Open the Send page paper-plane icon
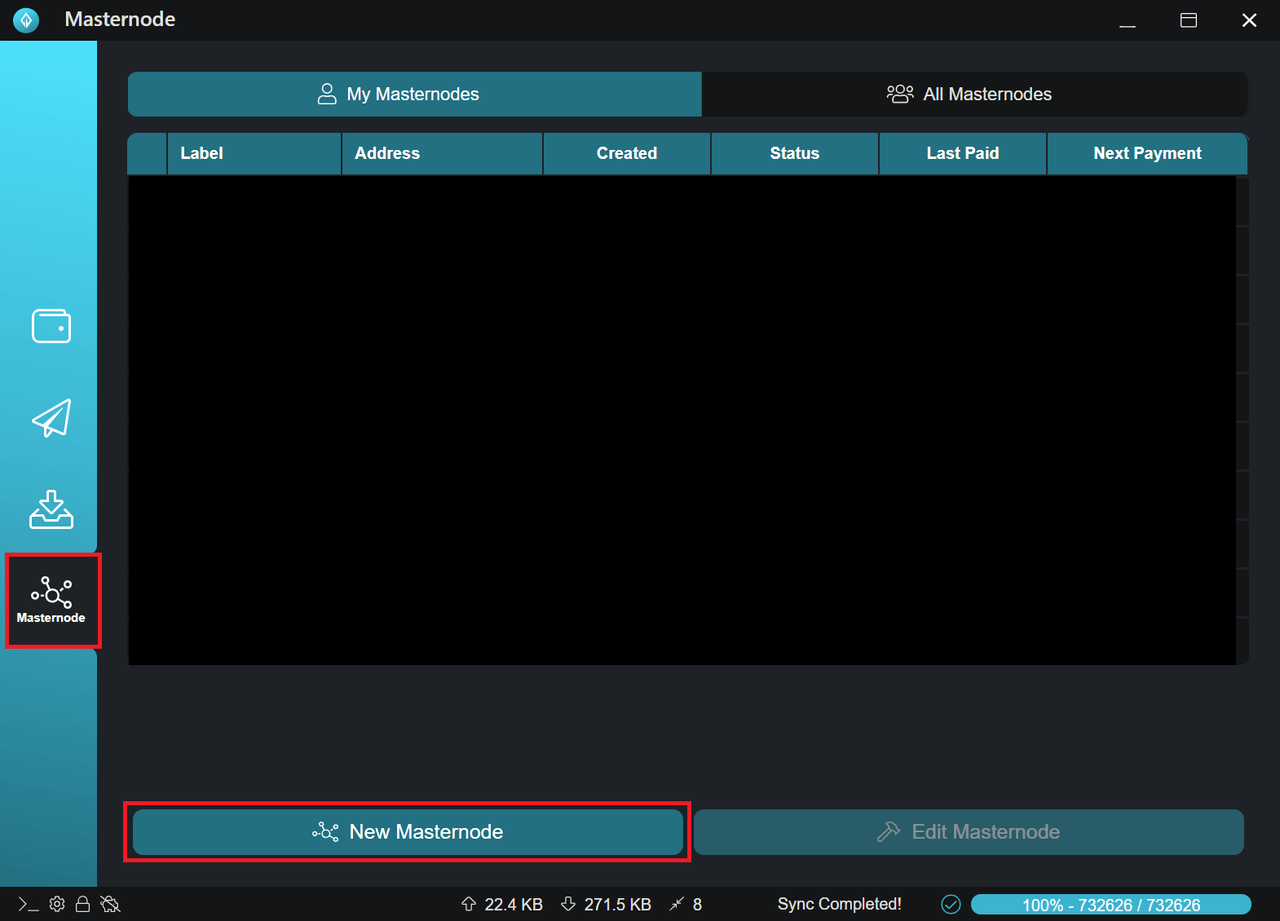This screenshot has height=921, width=1280. click(51, 418)
